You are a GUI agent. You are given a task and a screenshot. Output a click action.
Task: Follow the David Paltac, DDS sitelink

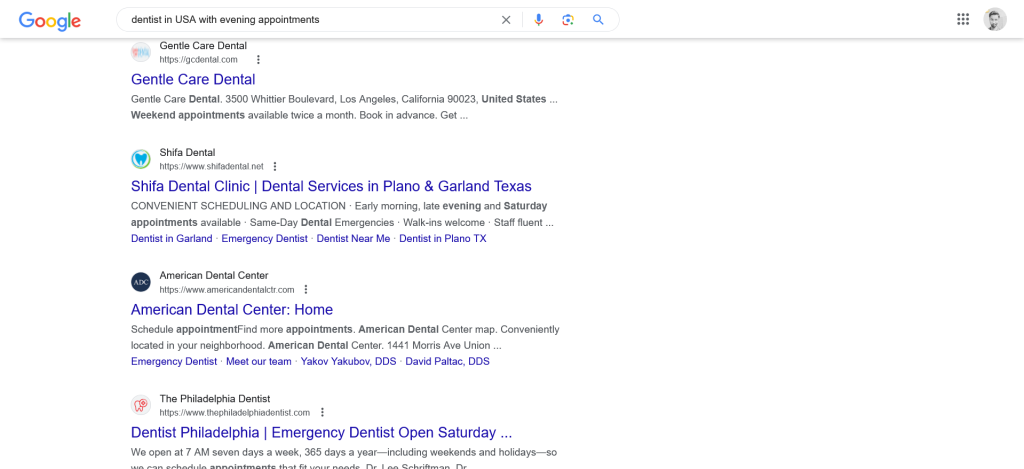[x=447, y=361]
